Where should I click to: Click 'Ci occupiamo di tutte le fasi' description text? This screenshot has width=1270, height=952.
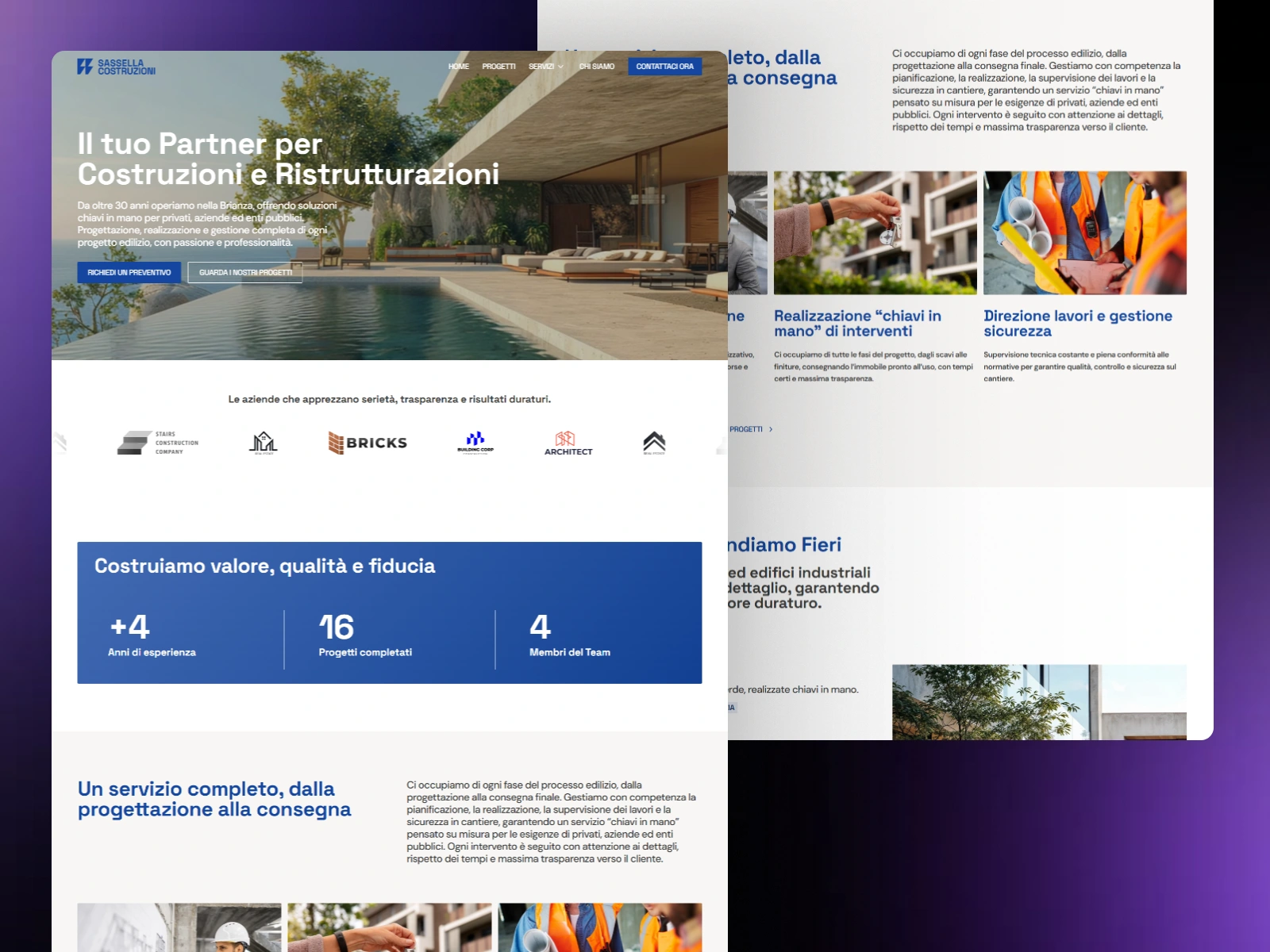pyautogui.click(x=873, y=367)
